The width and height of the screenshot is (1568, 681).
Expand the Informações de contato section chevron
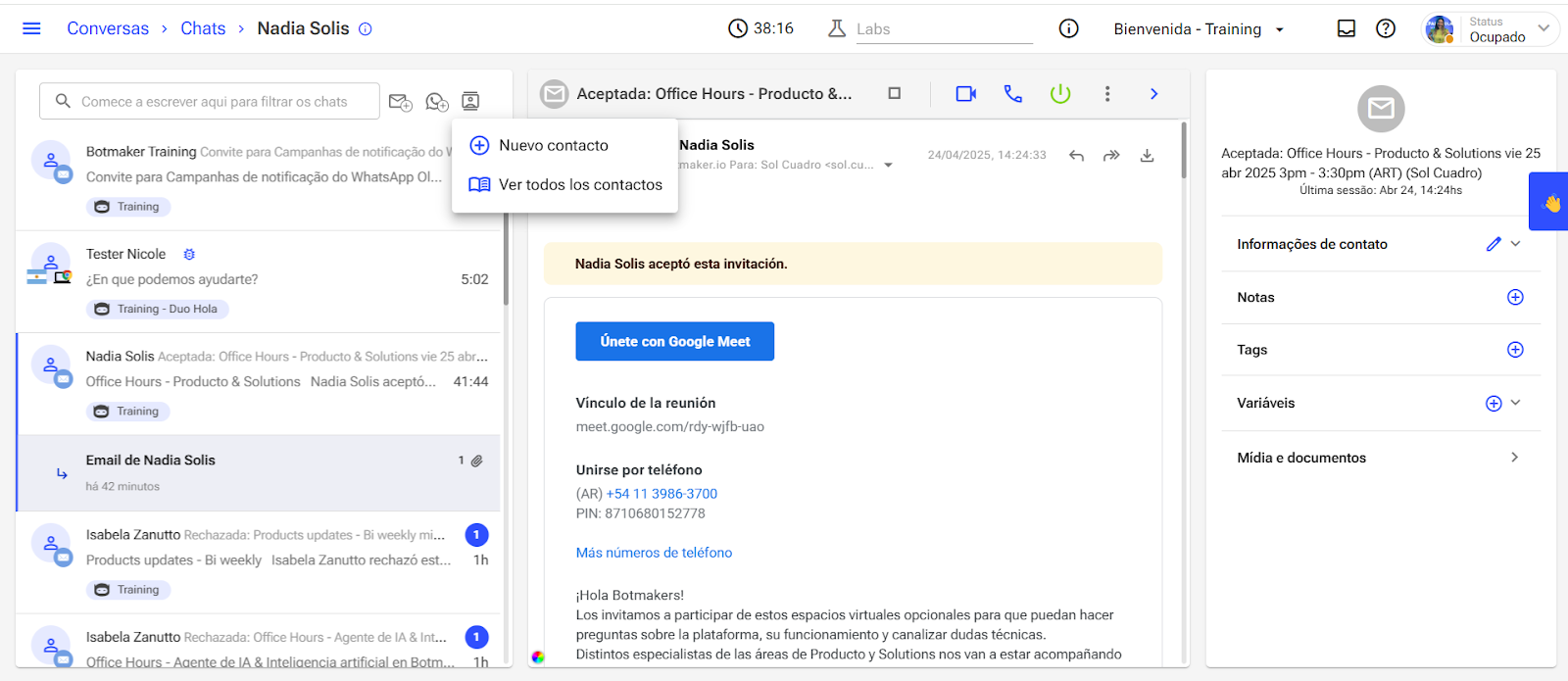(1516, 244)
